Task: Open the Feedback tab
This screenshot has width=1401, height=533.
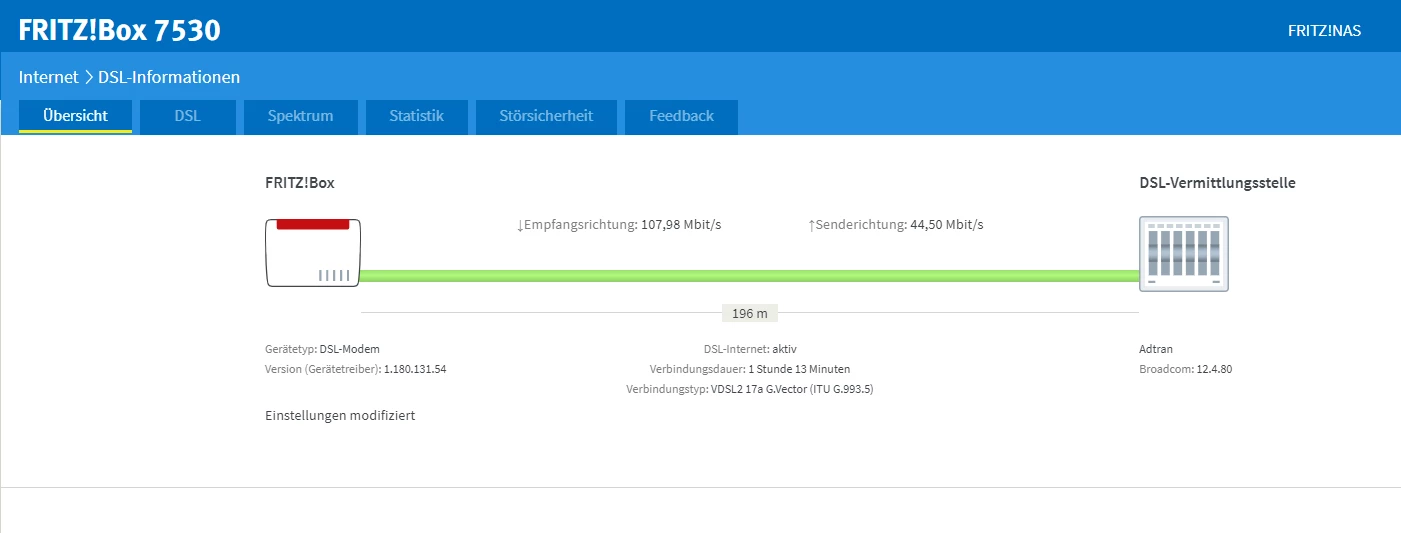Action: pyautogui.click(x=681, y=116)
